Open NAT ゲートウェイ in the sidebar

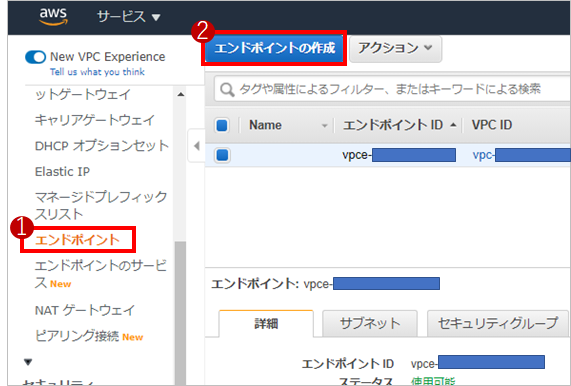(x=85, y=311)
